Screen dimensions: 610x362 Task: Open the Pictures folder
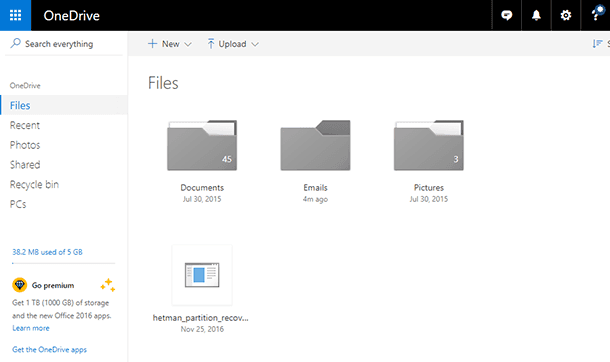tap(428, 145)
